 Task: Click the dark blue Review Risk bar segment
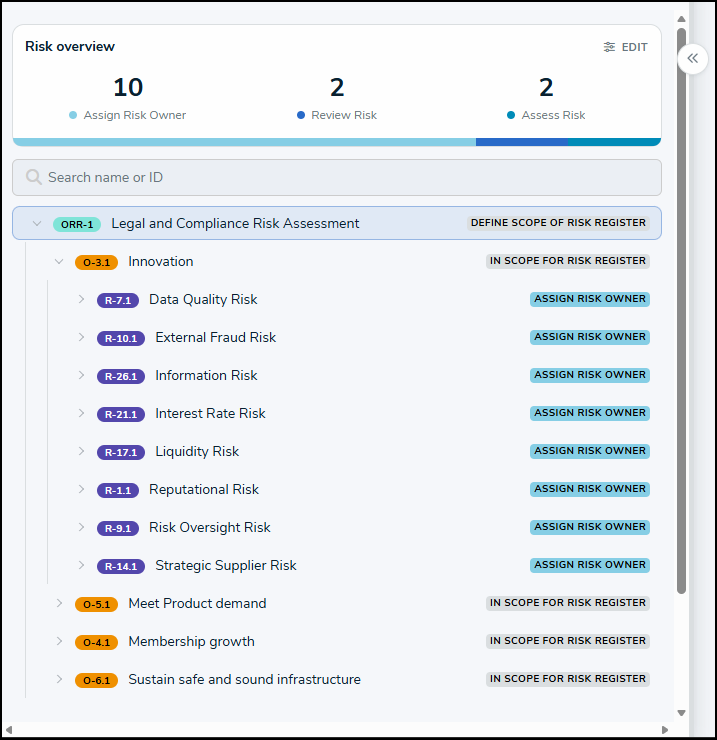522,142
